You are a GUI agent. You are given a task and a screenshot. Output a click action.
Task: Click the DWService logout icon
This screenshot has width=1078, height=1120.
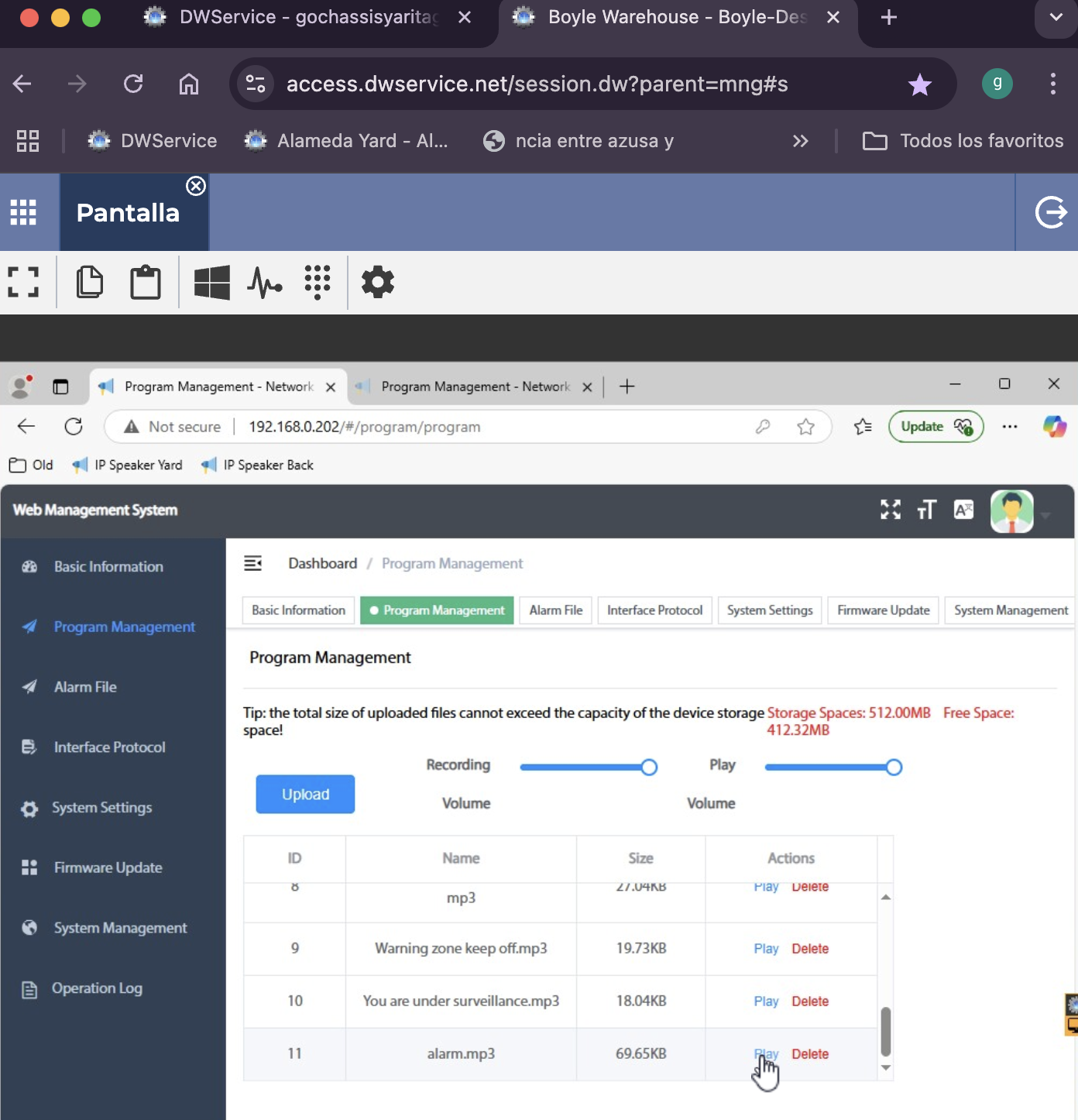click(1051, 212)
